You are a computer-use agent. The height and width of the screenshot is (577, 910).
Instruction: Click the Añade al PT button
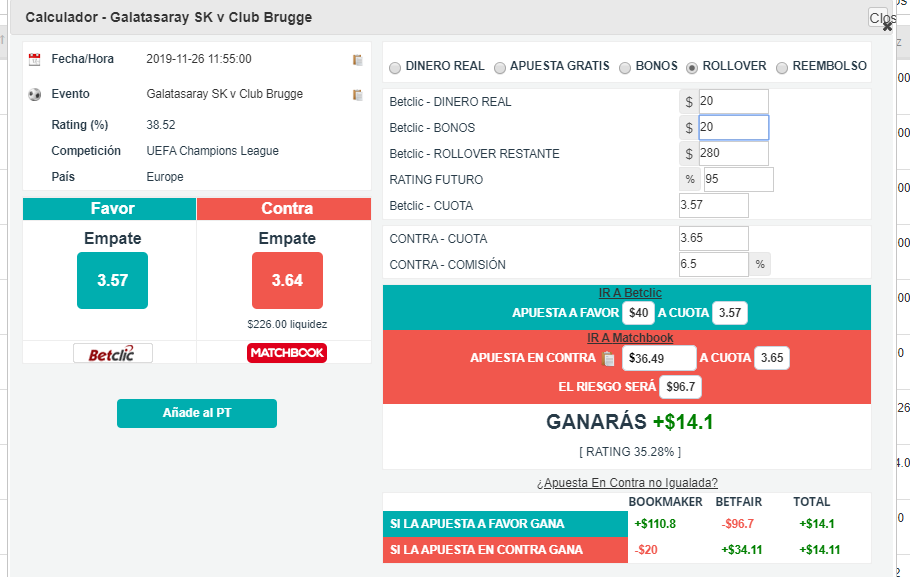[197, 413]
